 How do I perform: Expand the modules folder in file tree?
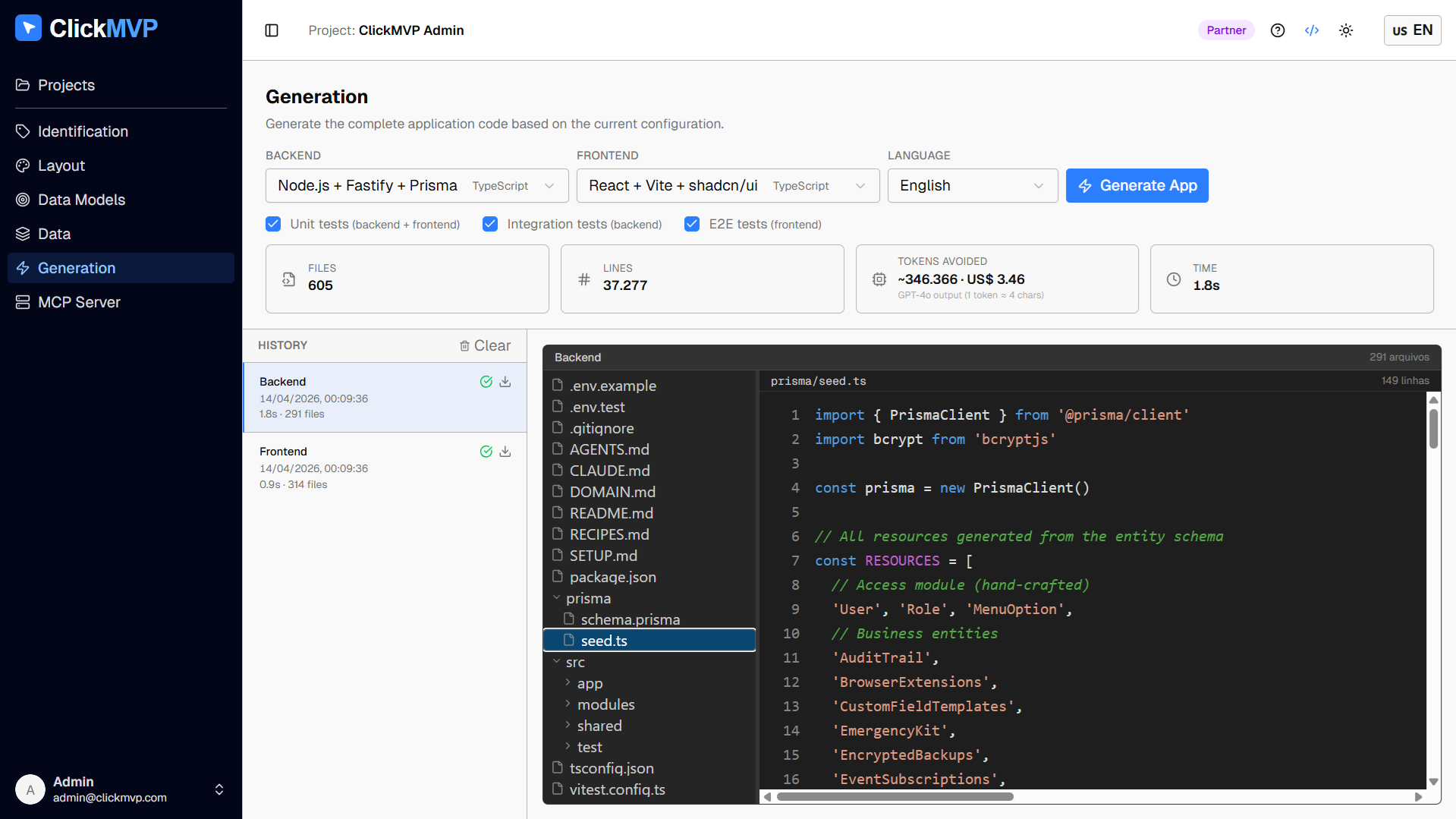point(605,704)
